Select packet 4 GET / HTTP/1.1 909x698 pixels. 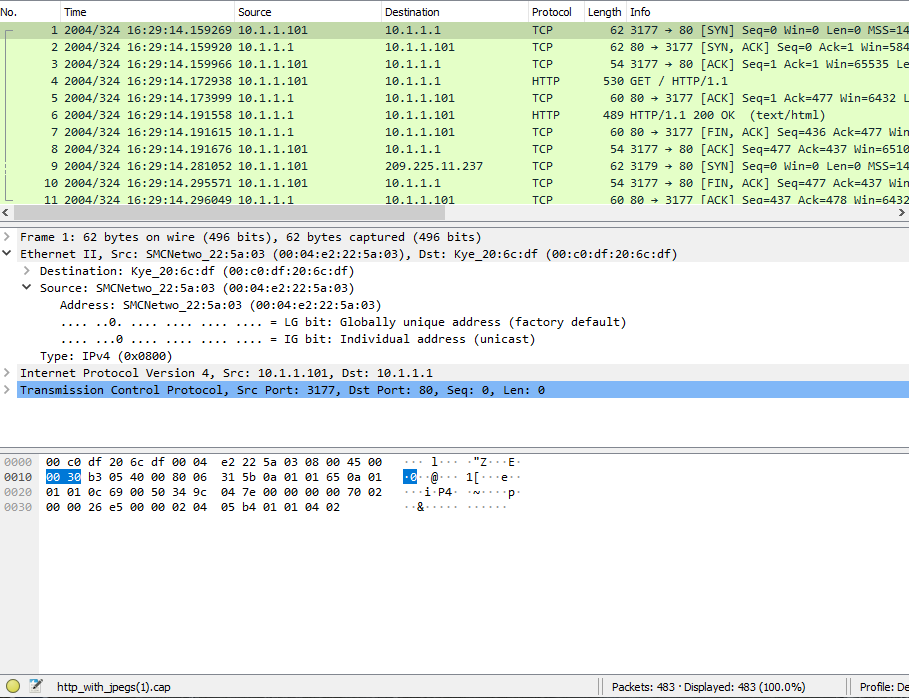(454, 81)
